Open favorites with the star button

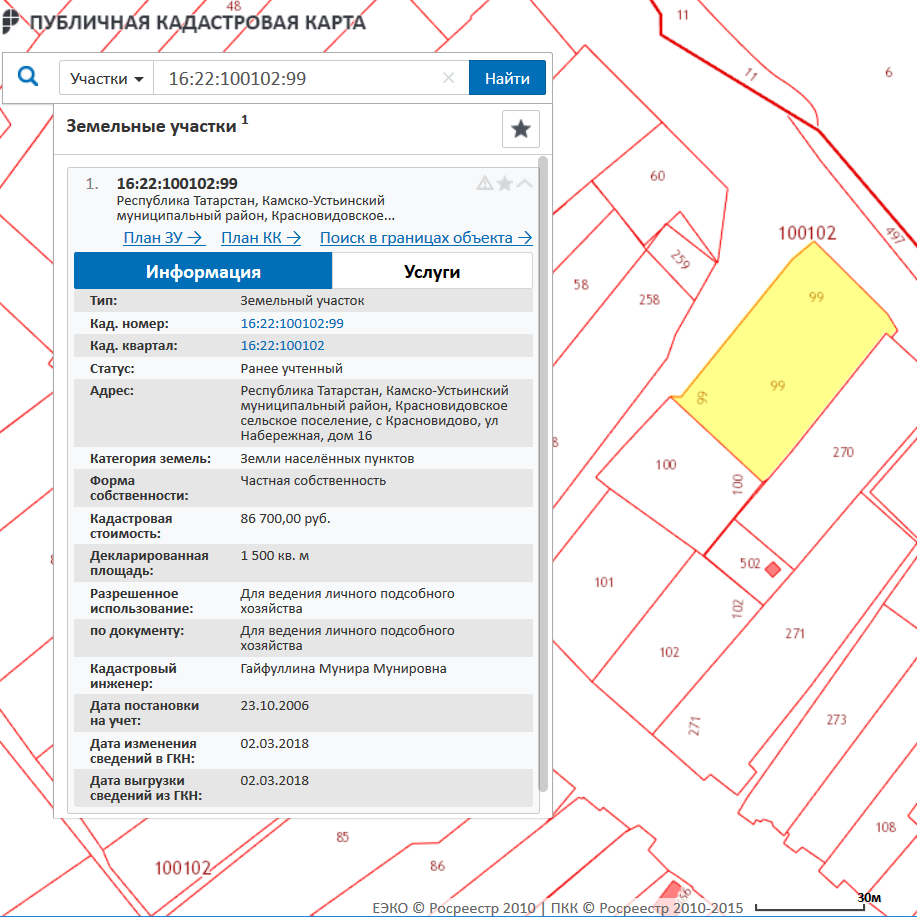(x=520, y=129)
